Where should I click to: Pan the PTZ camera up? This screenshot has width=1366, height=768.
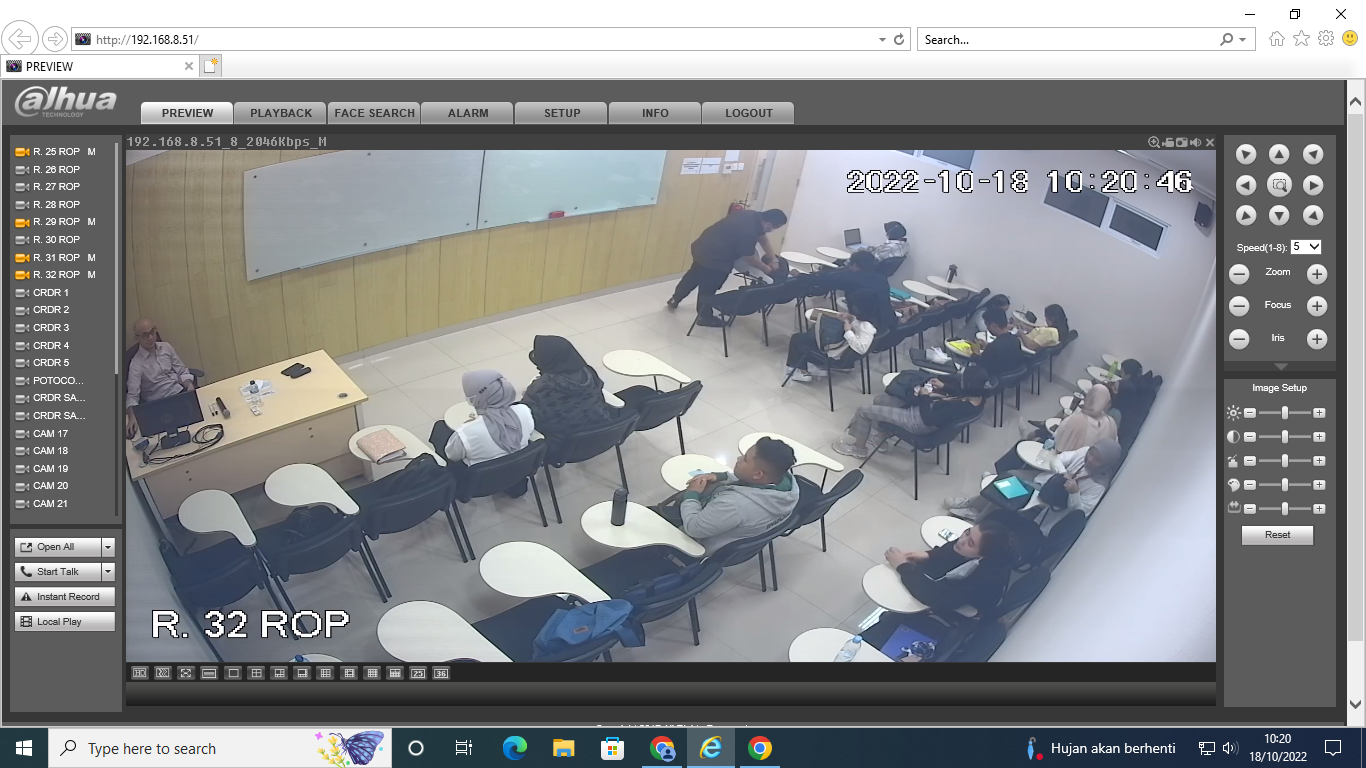[1279, 154]
